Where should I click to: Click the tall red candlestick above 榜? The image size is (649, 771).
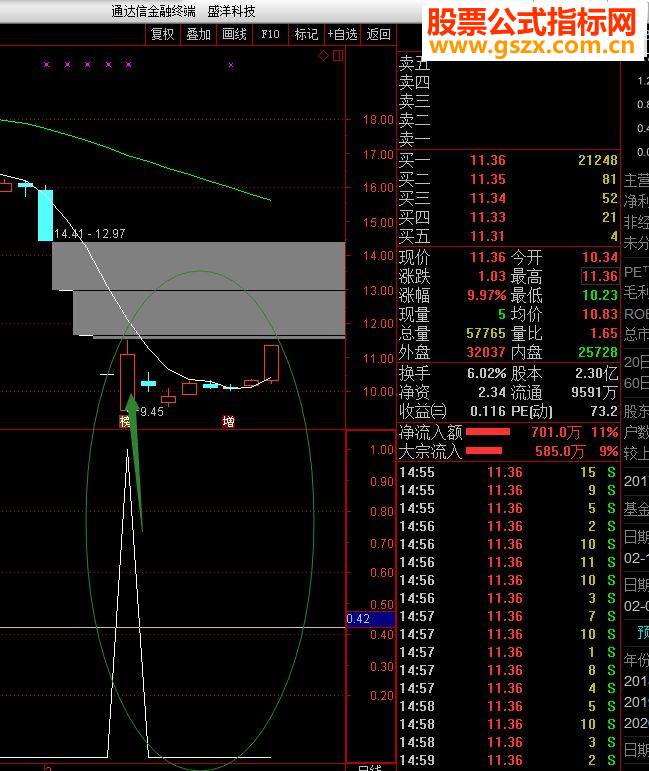(x=127, y=382)
